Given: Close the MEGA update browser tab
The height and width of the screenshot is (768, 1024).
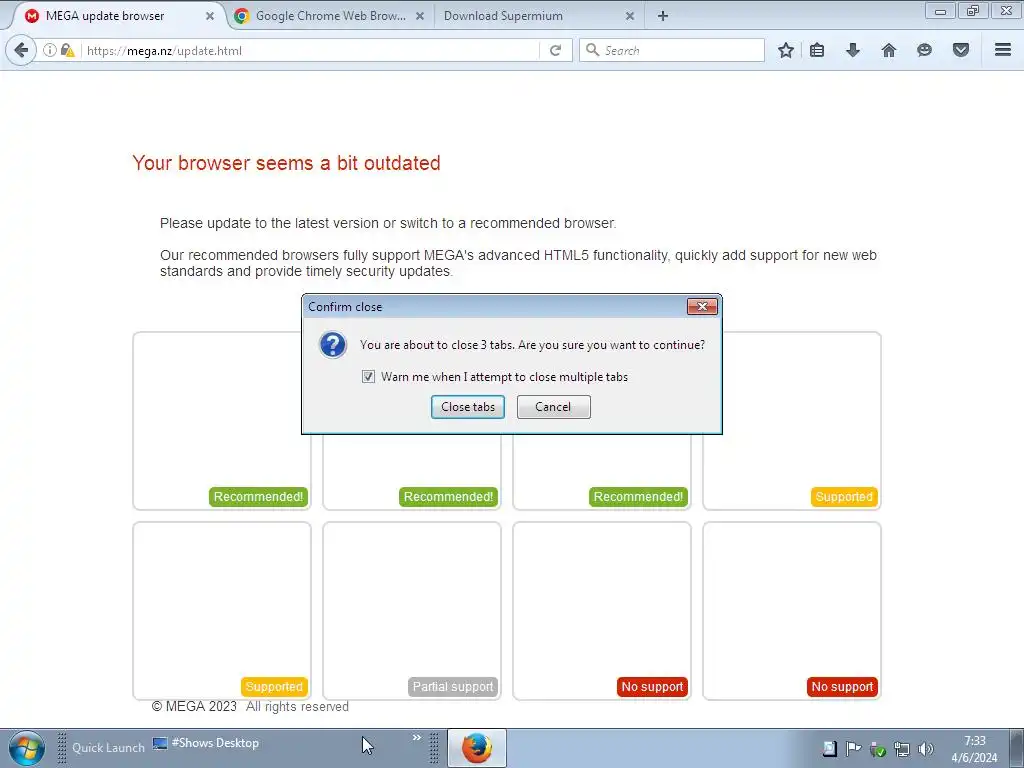Looking at the screenshot, I should (210, 16).
